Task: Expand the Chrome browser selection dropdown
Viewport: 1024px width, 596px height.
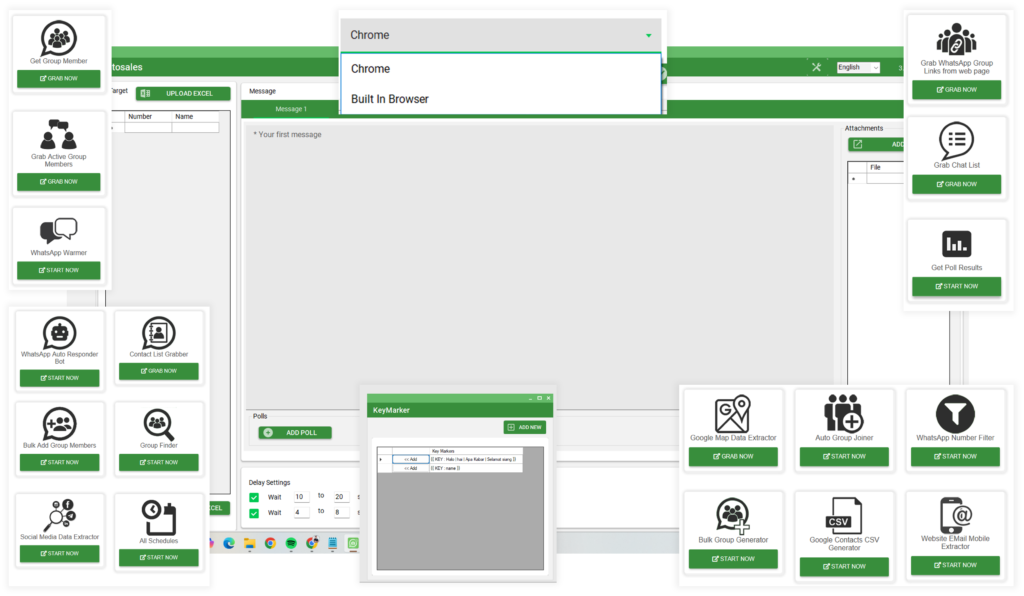Action: pyautogui.click(x=500, y=35)
